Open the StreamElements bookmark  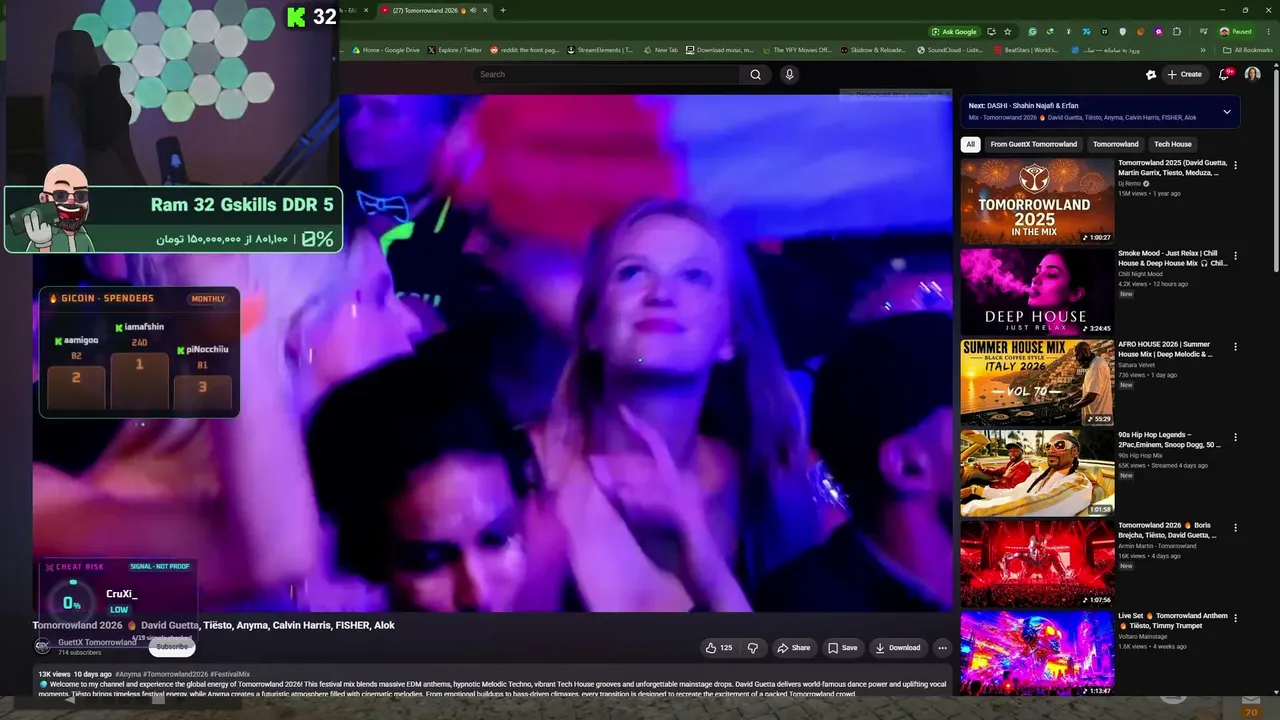click(x=600, y=50)
